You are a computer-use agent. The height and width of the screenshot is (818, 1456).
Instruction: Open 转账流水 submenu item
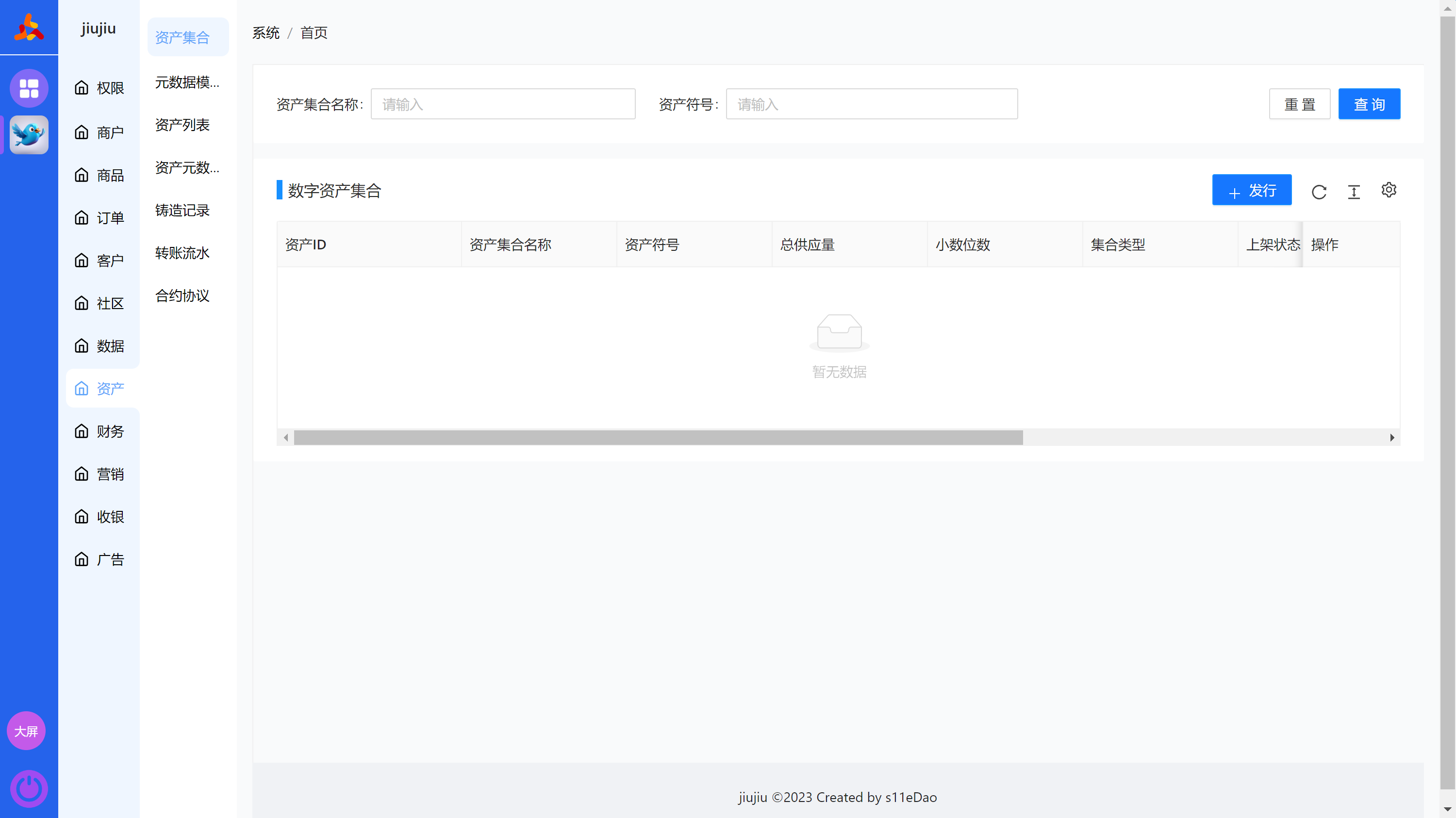point(182,253)
